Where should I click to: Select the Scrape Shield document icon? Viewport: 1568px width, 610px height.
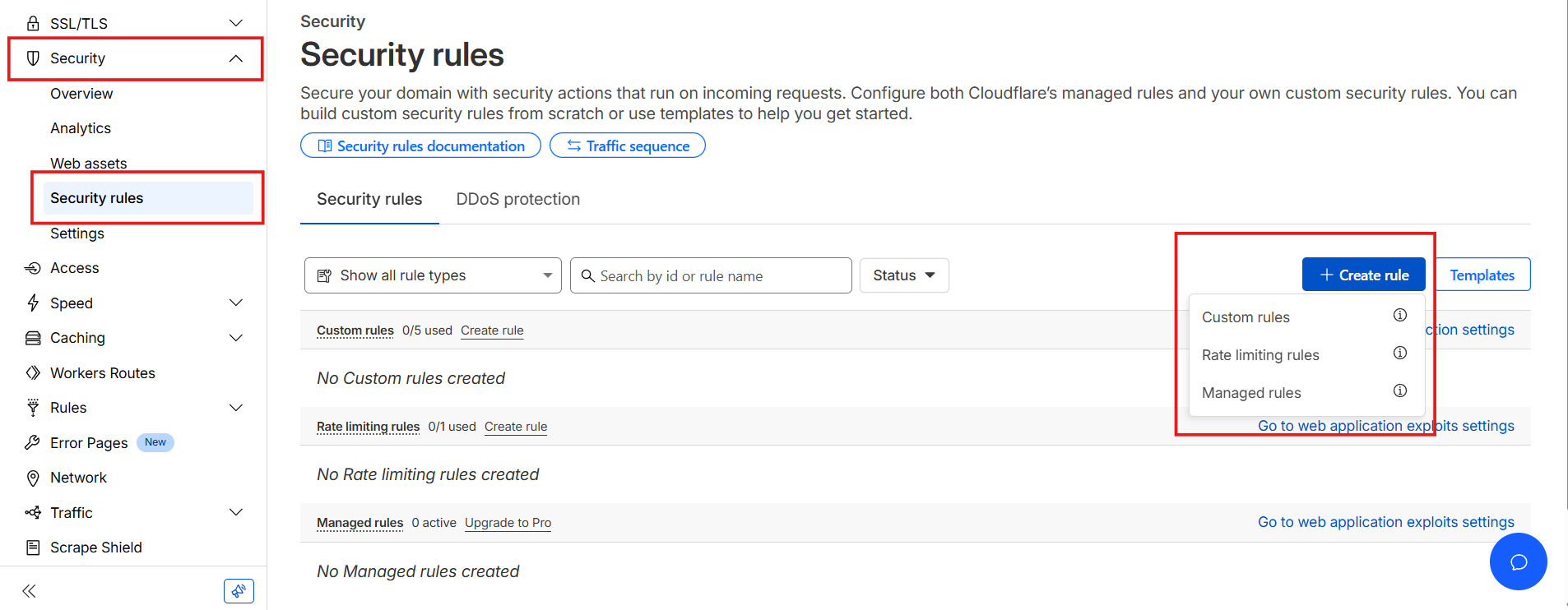(x=33, y=547)
